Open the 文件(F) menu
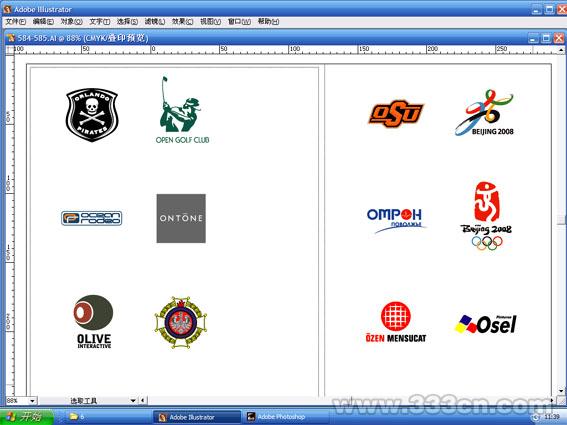 (x=16, y=22)
